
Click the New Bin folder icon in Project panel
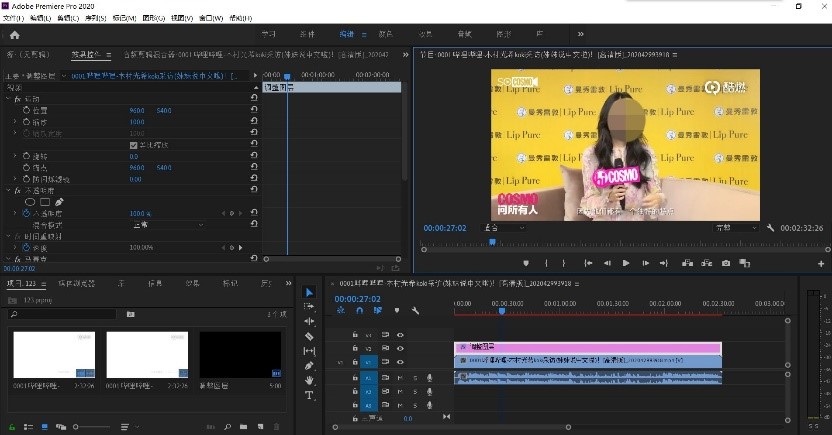243,428
